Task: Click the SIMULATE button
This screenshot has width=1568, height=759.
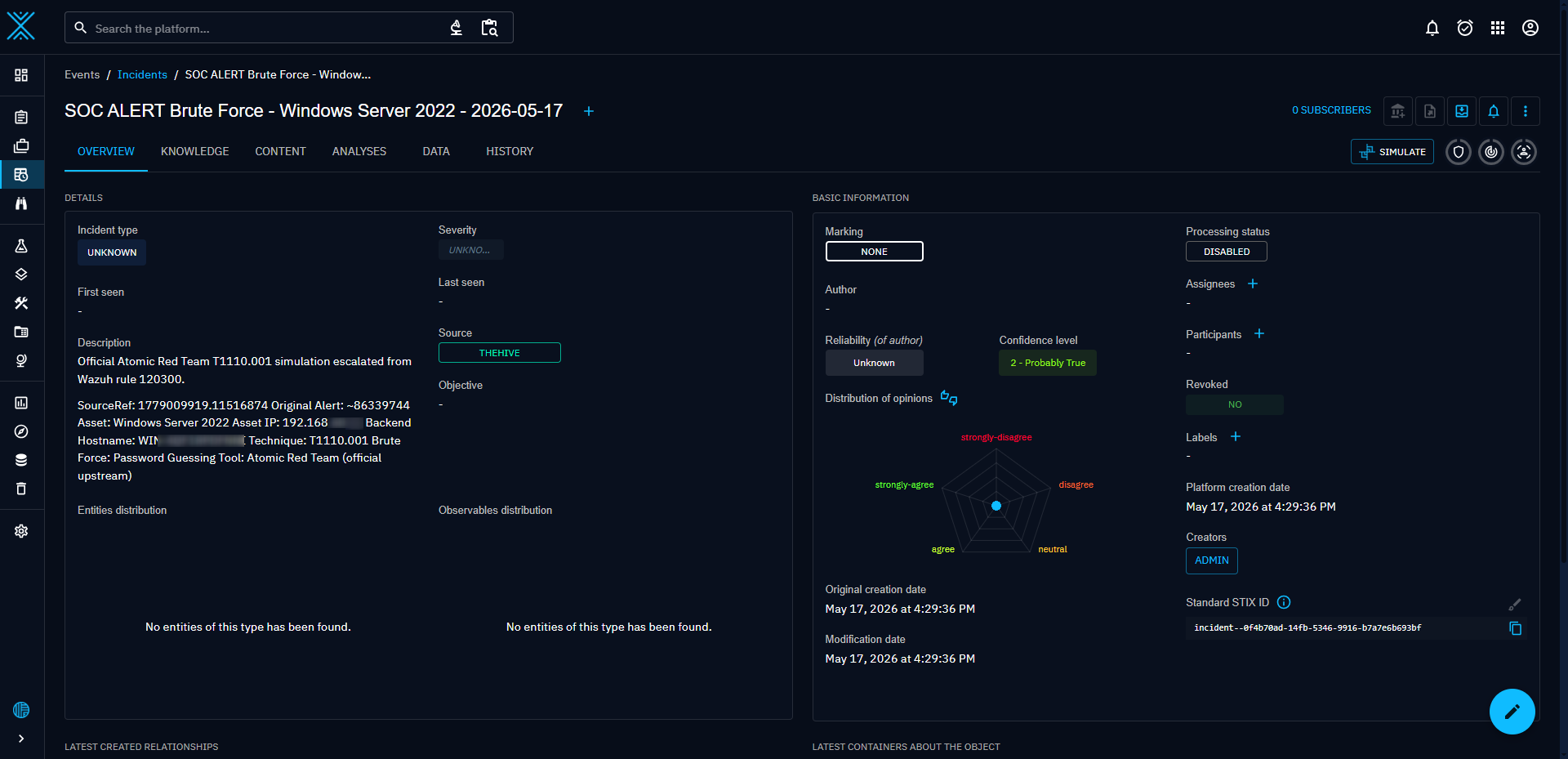Action: [x=1392, y=152]
